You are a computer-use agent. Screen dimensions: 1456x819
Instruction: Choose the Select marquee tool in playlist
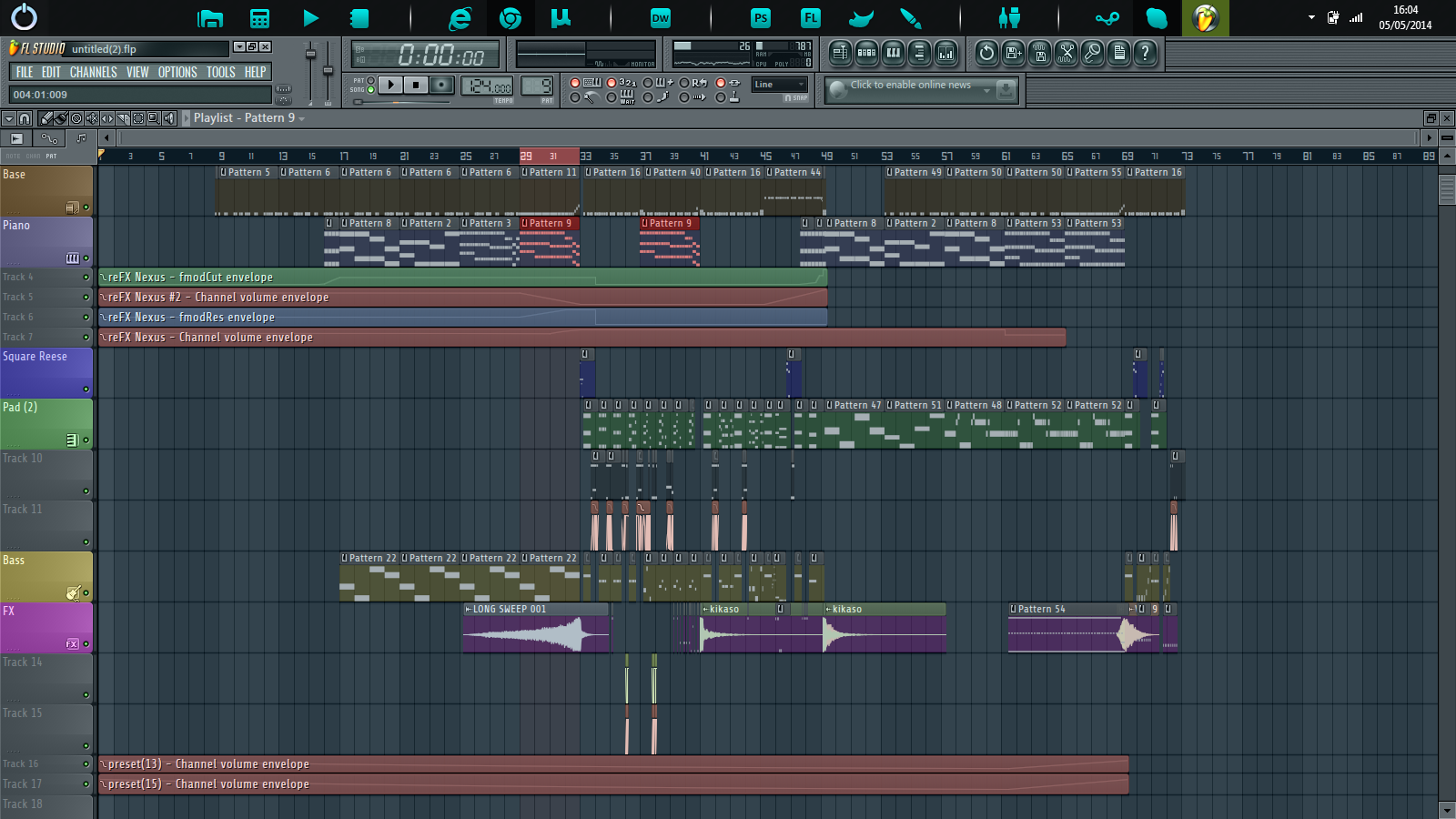pyautogui.click(x=138, y=118)
